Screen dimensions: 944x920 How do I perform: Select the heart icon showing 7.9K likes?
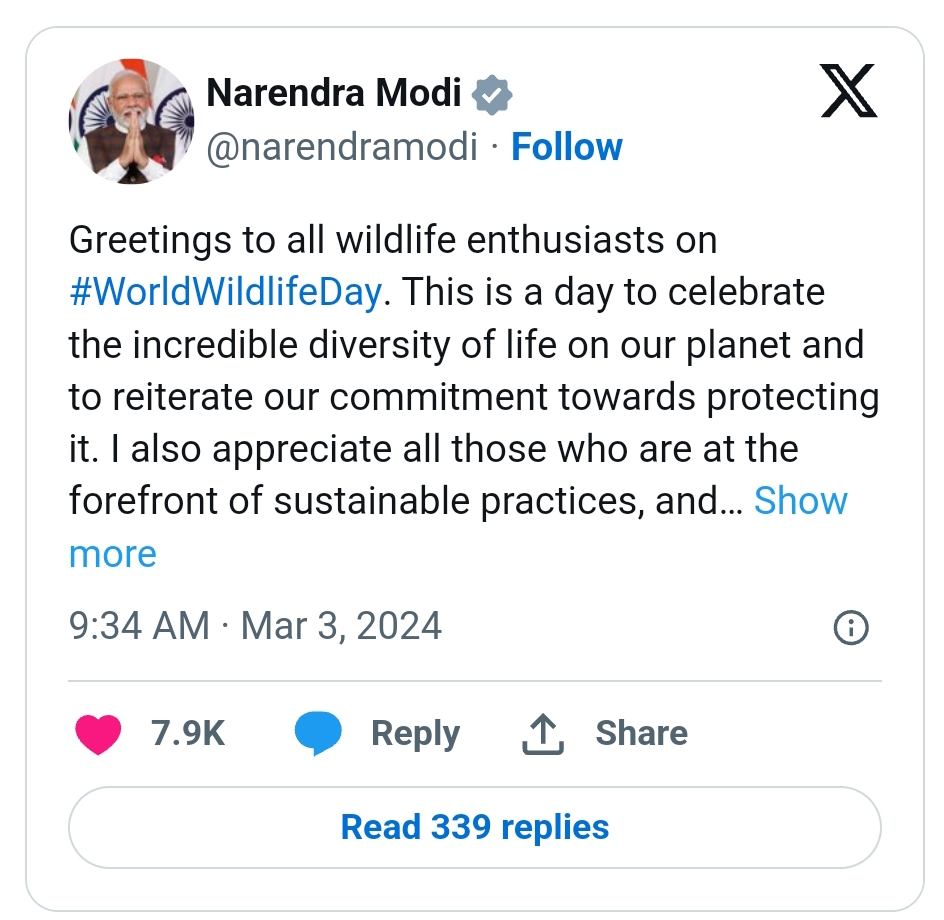pyautogui.click(x=98, y=733)
